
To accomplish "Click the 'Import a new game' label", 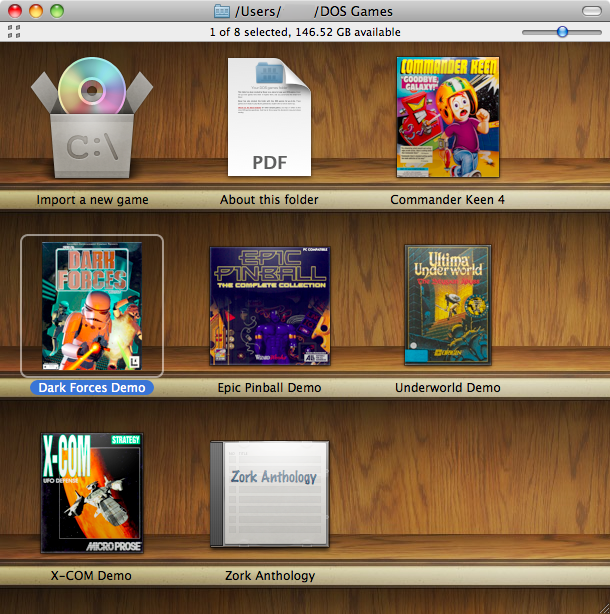I will click(x=92, y=199).
